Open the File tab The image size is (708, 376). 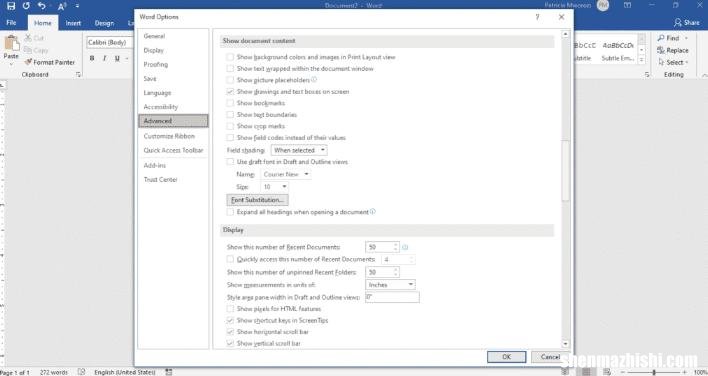pos(11,23)
